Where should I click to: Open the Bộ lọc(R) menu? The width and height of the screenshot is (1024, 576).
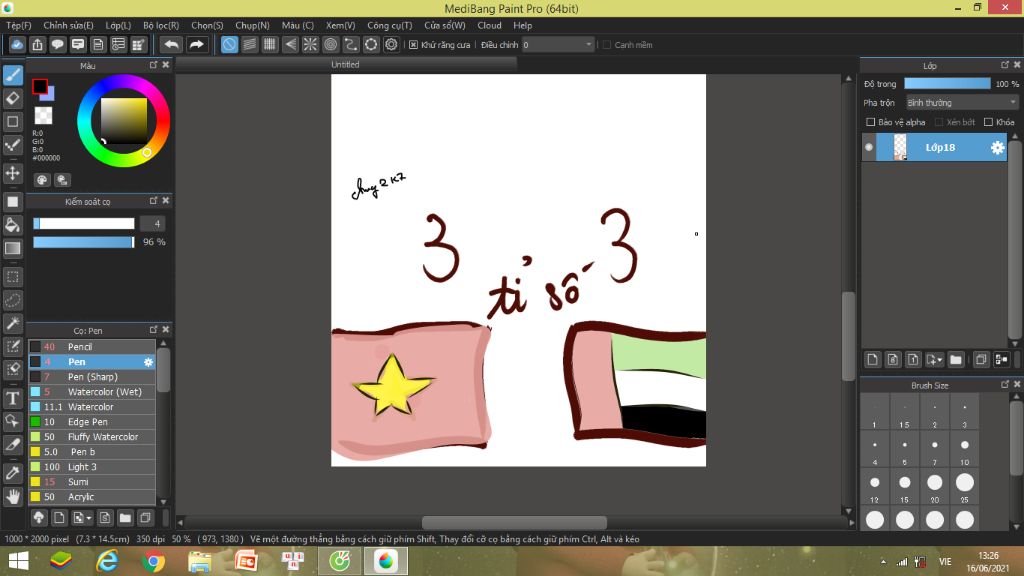[x=161, y=25]
